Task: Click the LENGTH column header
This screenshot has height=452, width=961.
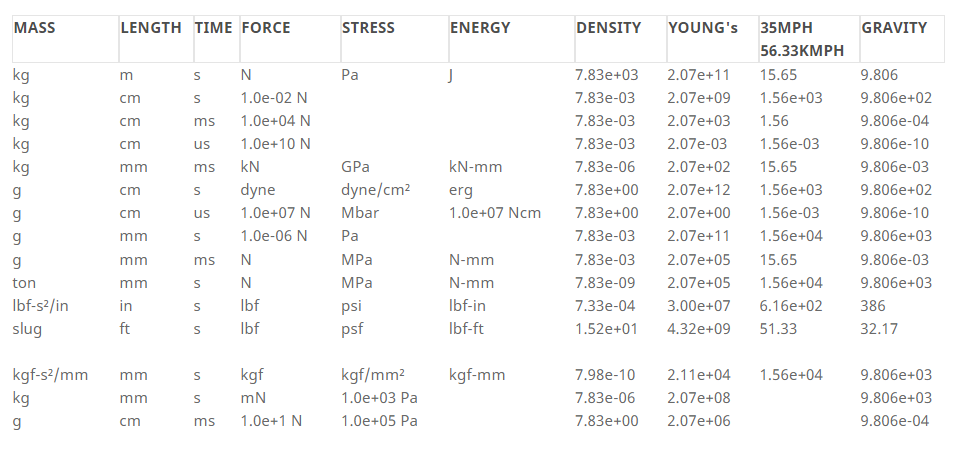Action: [151, 28]
